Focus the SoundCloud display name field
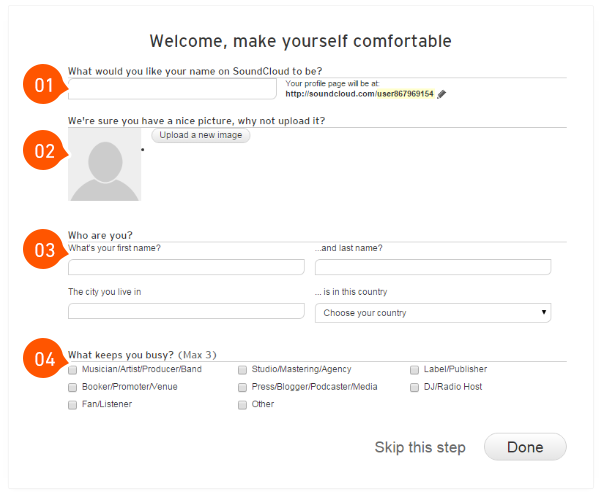Viewport: 601px width, 500px height. (172, 89)
